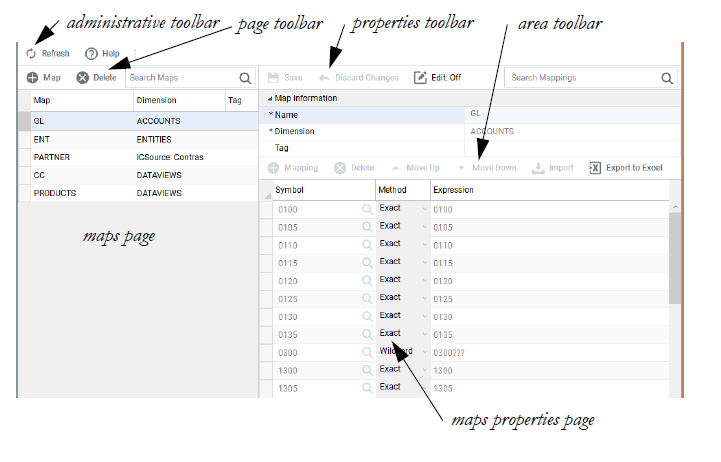Click Discard Changes button
Image resolution: width=721 pixels, height=462 pixels.
coord(357,77)
